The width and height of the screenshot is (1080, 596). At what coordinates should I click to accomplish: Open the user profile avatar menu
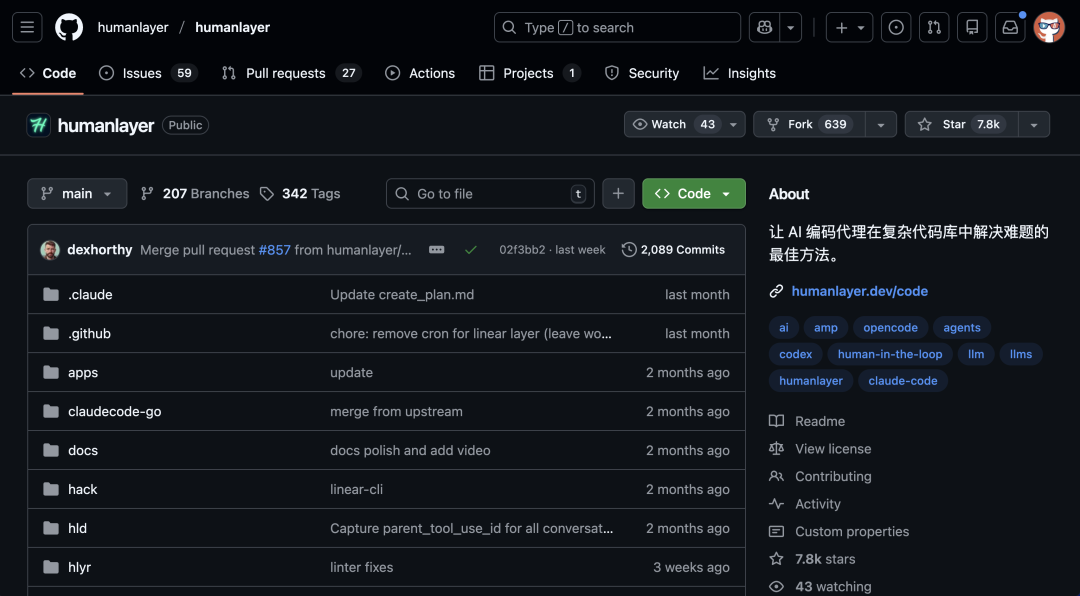click(1049, 28)
